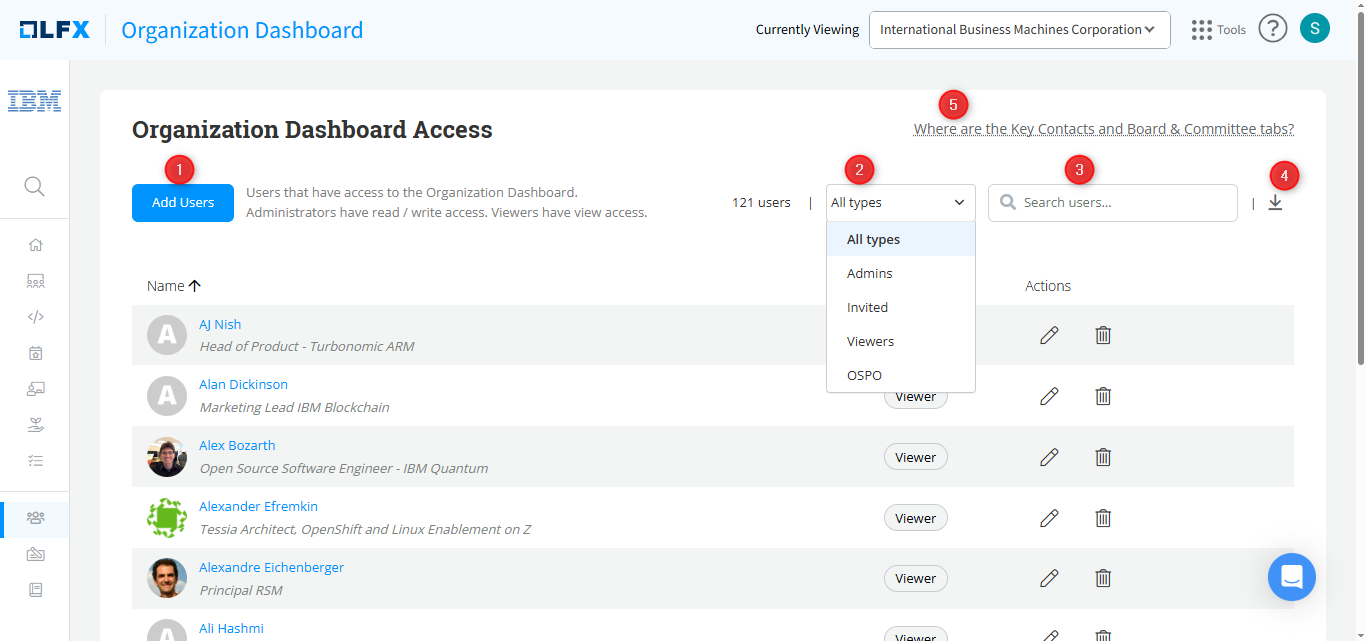
Task: Choose OSPO in the filter list
Action: tap(864, 376)
